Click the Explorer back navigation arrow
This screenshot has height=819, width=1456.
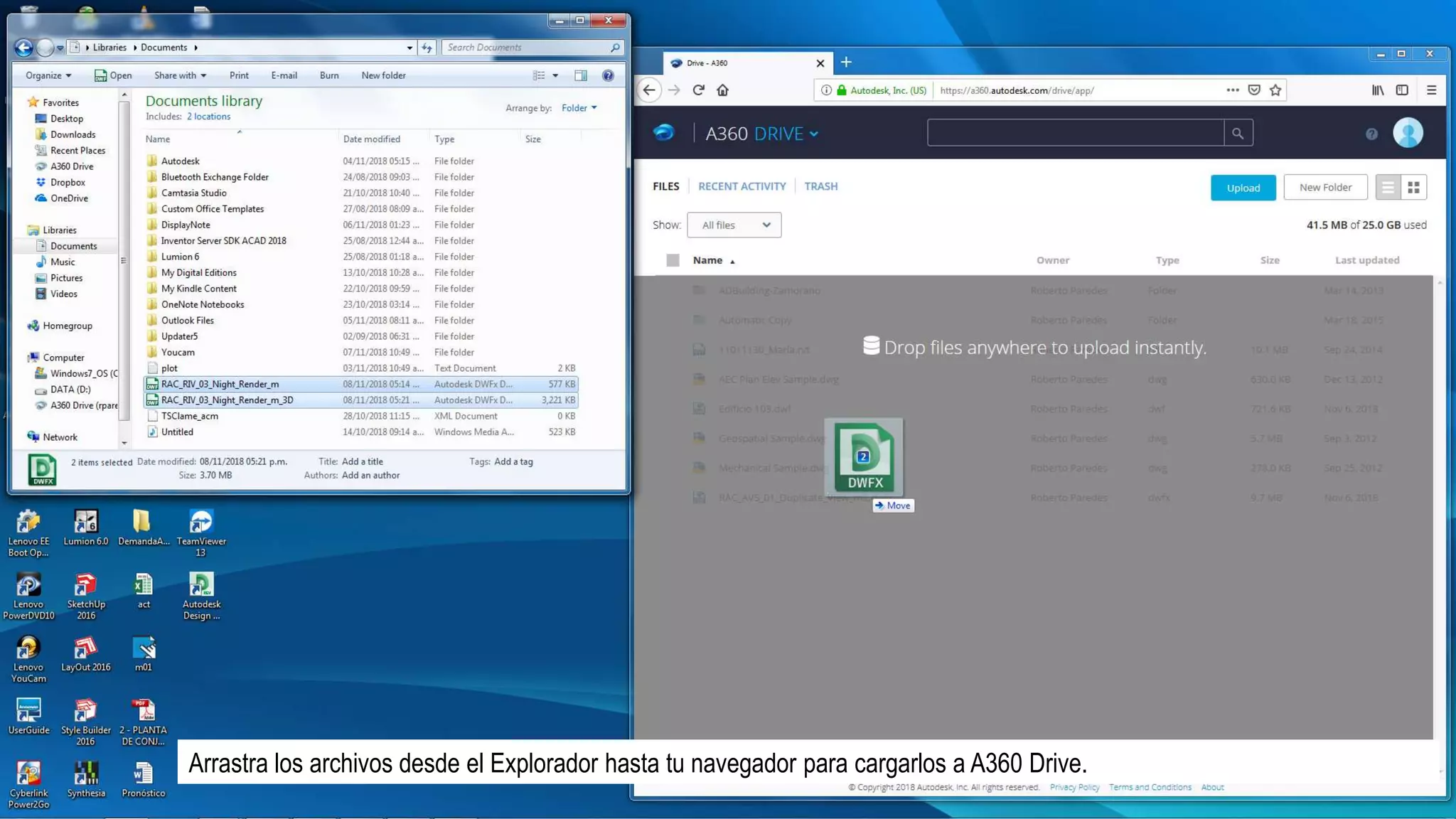pos(23,48)
